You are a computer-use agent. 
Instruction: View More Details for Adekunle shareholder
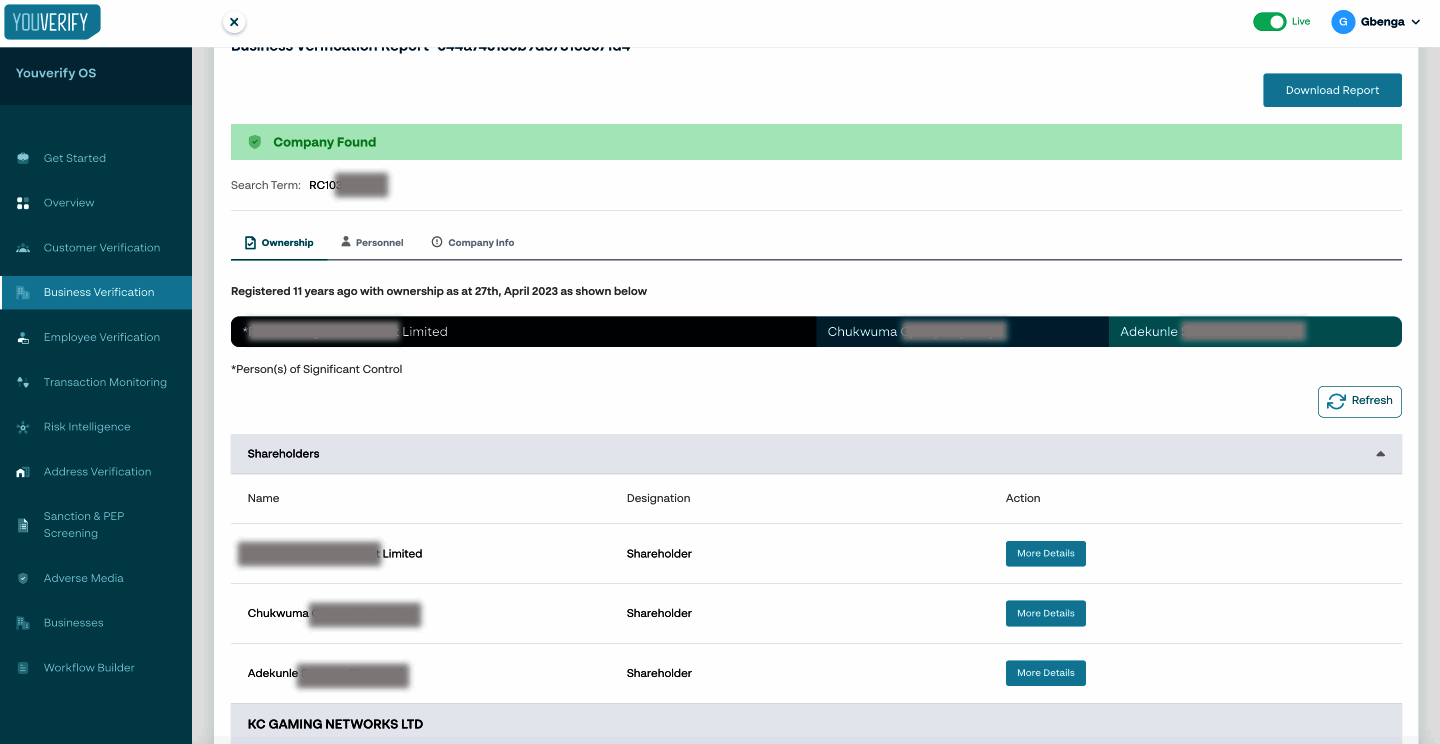point(1045,673)
